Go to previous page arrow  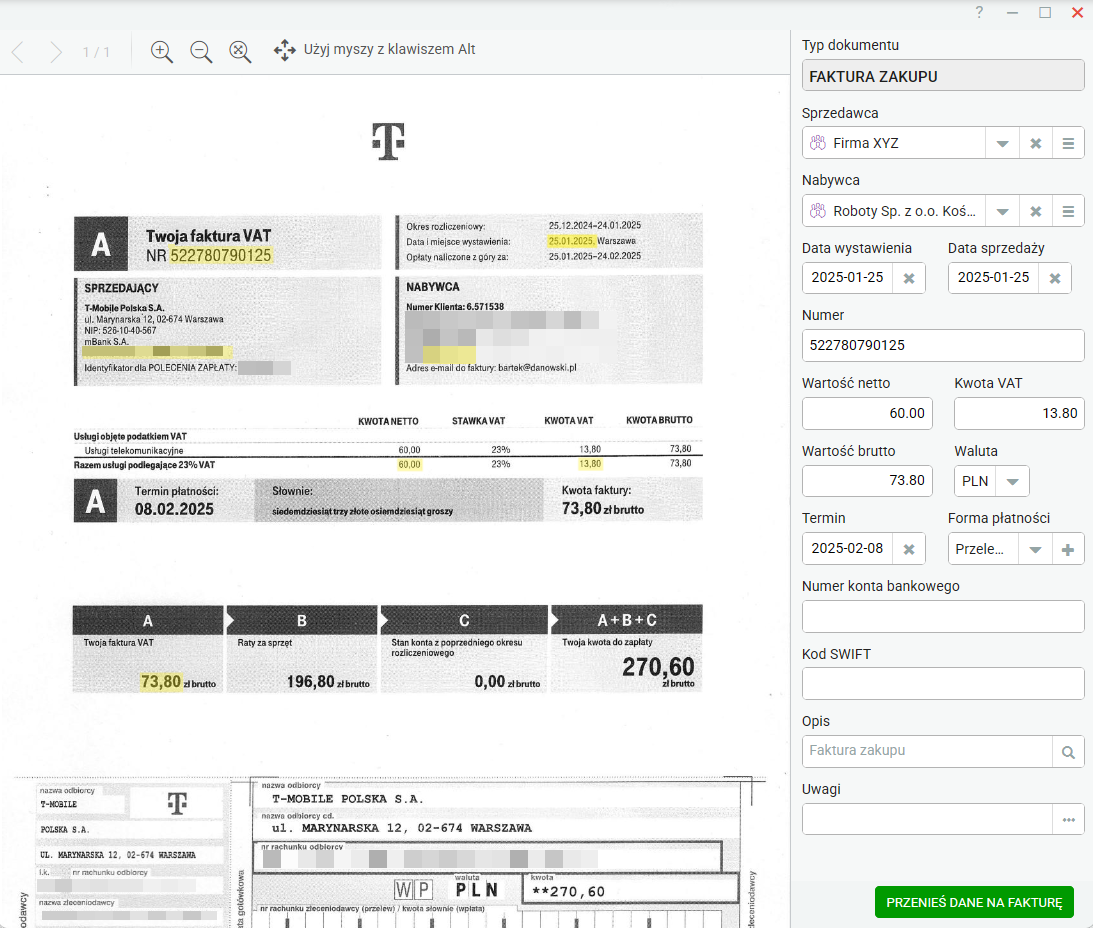[x=18, y=52]
